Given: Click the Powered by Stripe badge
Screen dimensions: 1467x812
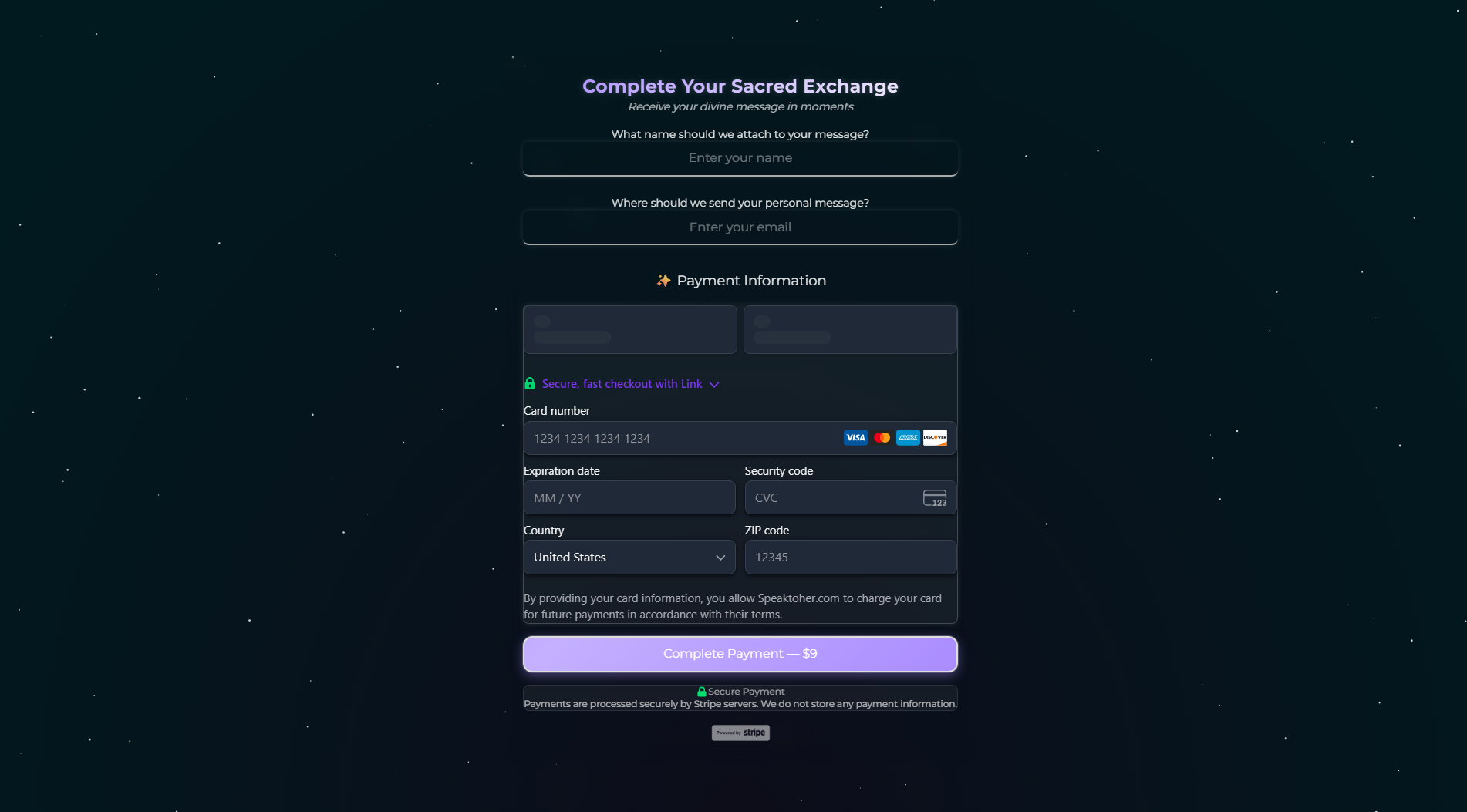Looking at the screenshot, I should pos(740,733).
